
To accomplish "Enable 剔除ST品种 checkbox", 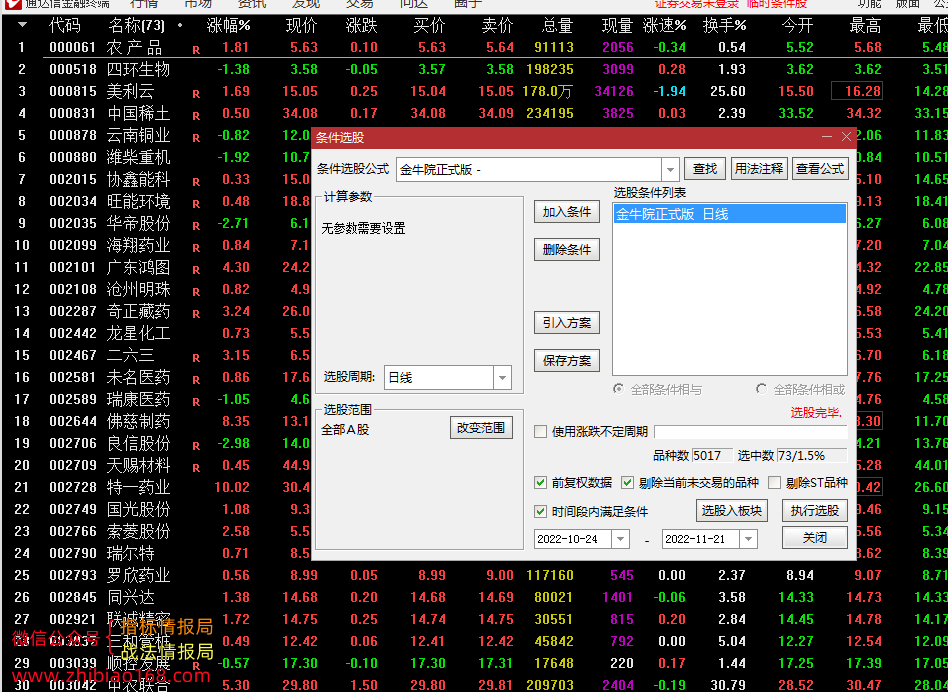I will pos(774,482).
